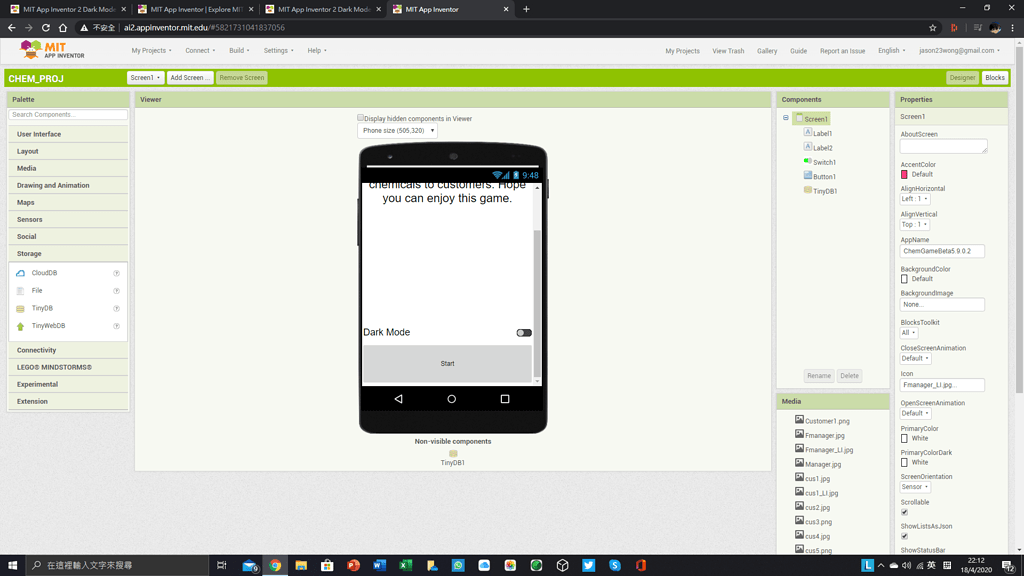Toggle the Dark Mode switch in phone preview
The height and width of the screenshot is (576, 1024).
[522, 332]
